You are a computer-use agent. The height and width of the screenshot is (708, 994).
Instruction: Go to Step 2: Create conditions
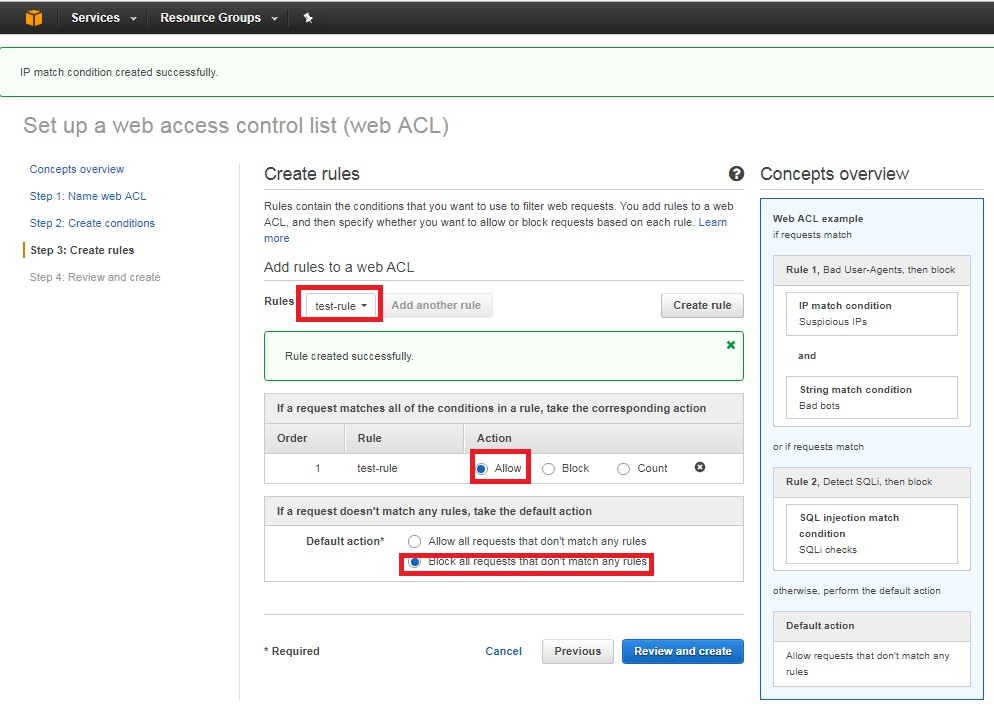pos(93,223)
